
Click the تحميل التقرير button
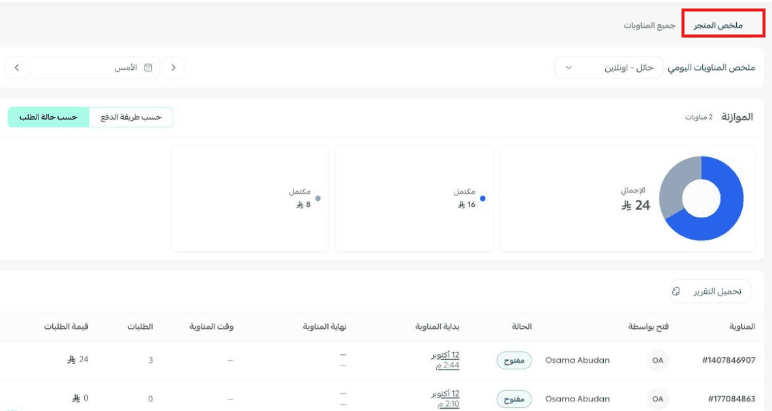(710, 291)
